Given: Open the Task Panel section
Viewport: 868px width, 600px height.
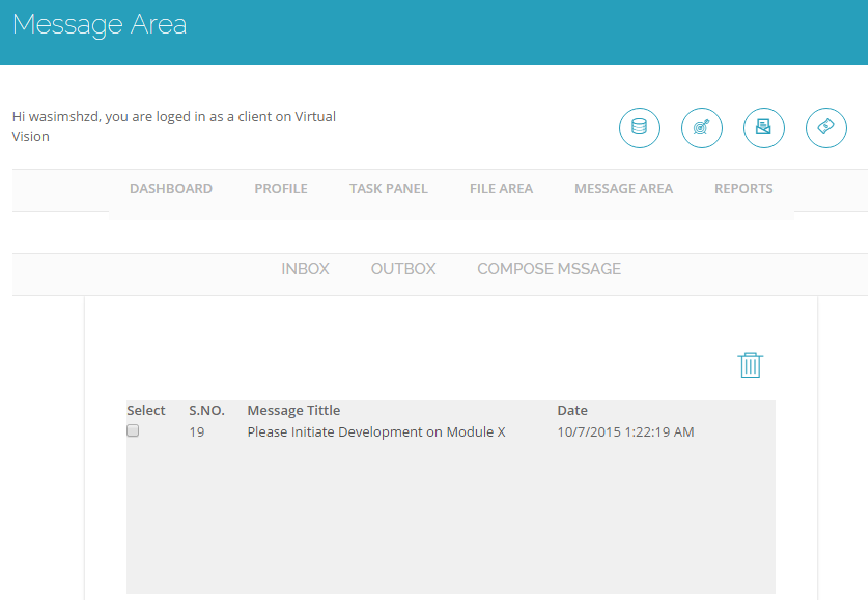Looking at the screenshot, I should pyautogui.click(x=388, y=188).
